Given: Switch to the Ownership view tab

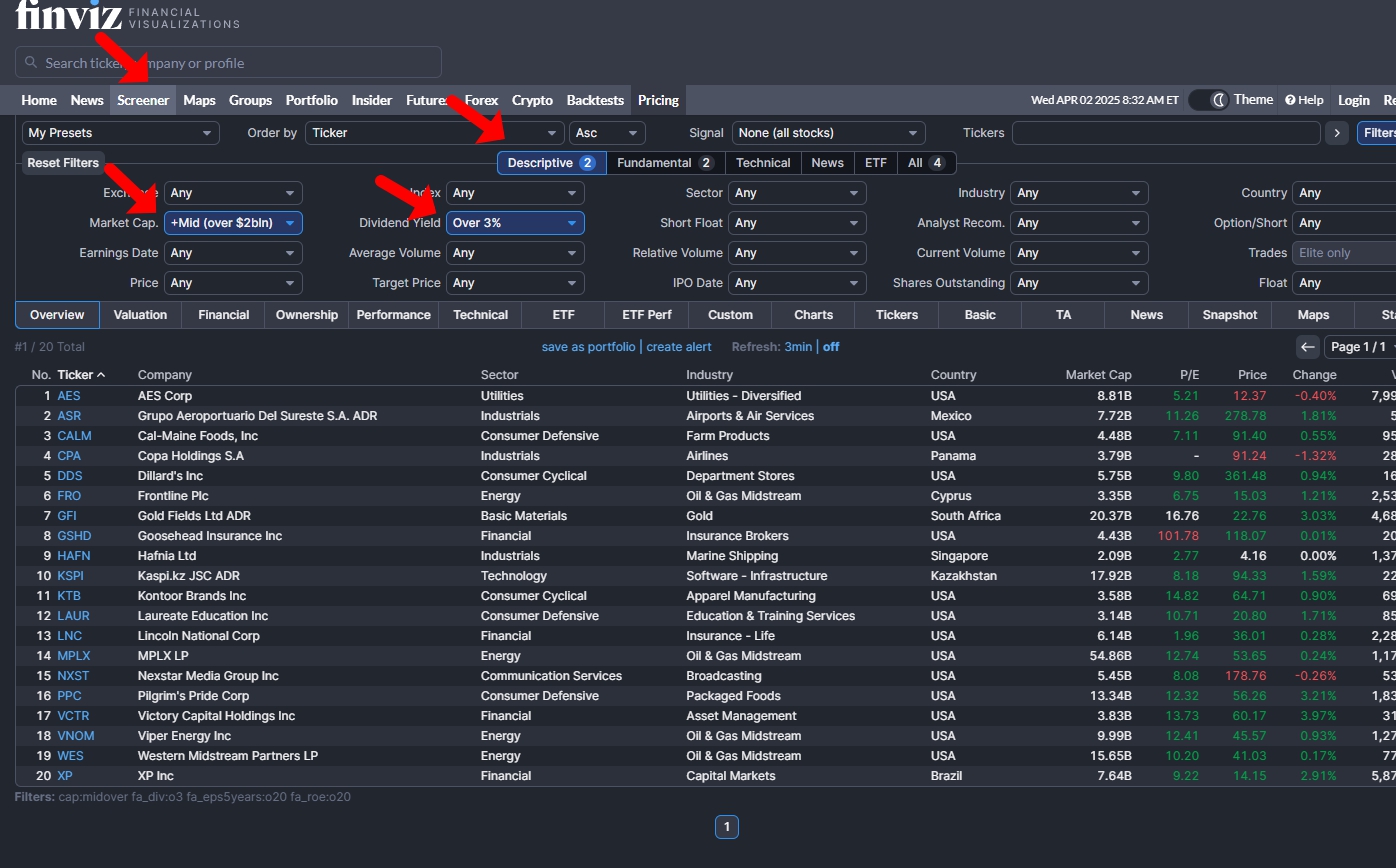Looking at the screenshot, I should [x=307, y=315].
